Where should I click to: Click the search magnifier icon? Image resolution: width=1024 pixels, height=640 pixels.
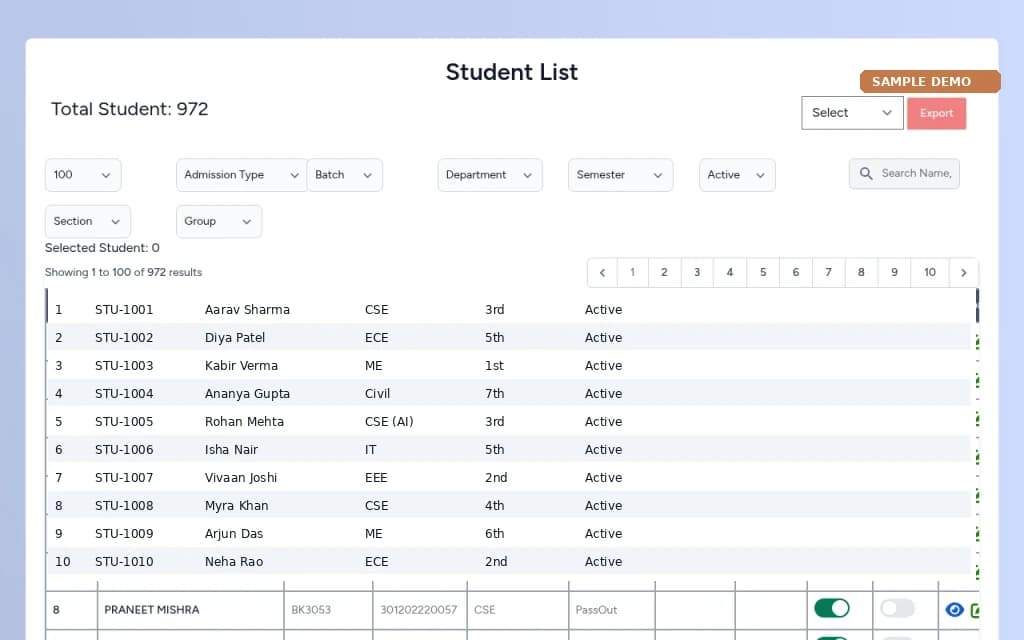coord(866,174)
